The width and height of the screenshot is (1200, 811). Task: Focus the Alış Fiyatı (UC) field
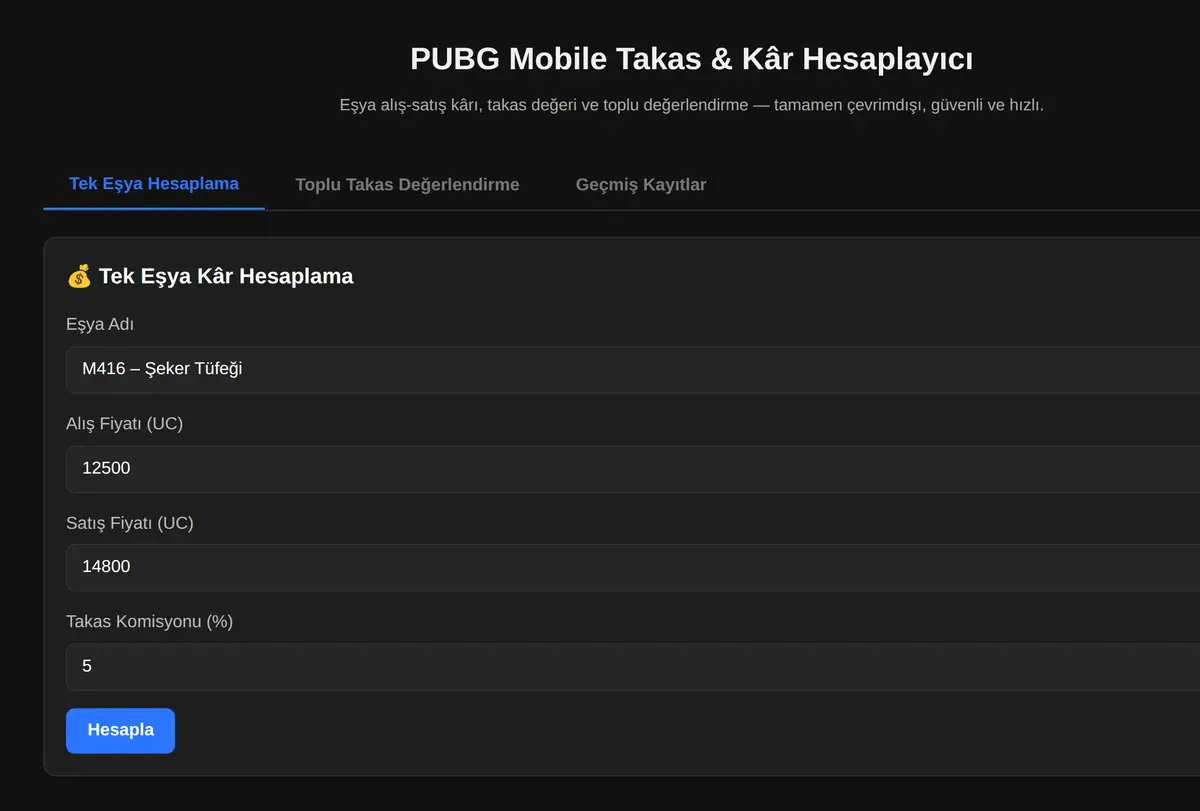[633, 468]
